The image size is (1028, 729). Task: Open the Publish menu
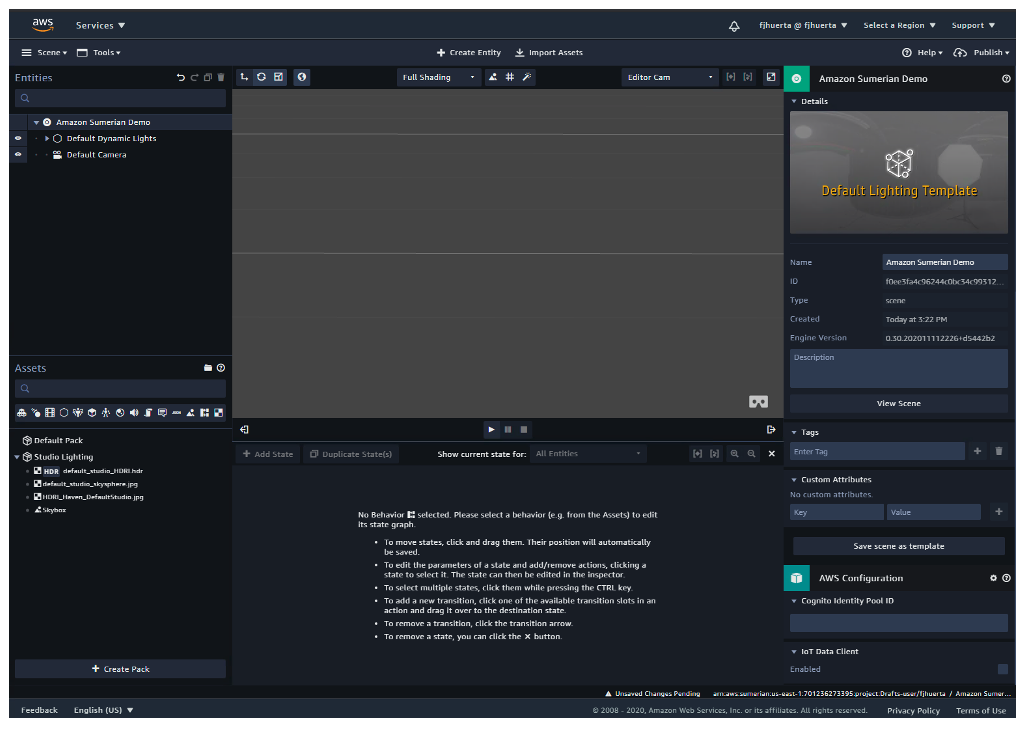pyautogui.click(x=981, y=52)
